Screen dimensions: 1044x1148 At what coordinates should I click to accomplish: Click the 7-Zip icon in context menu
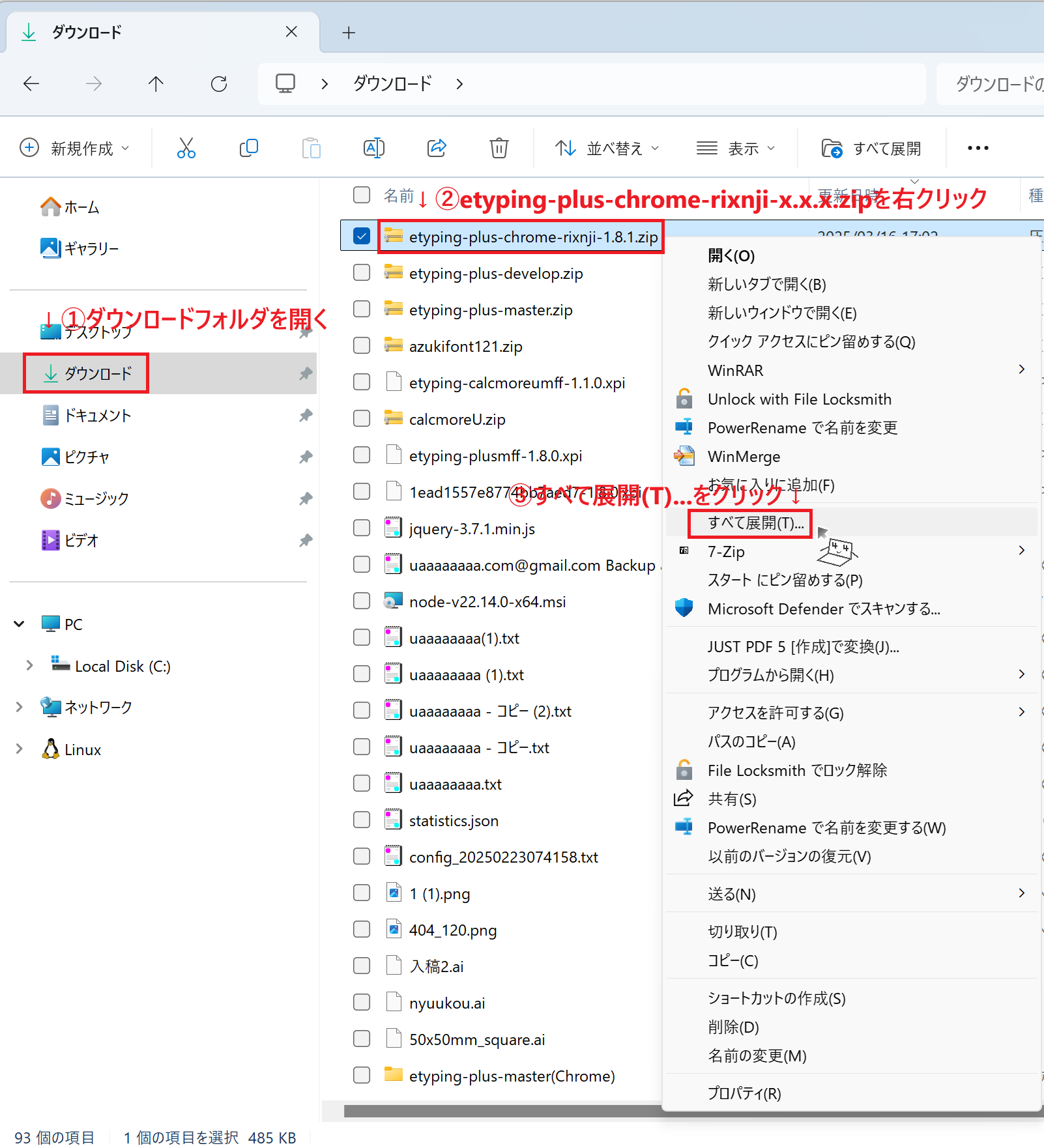684,551
